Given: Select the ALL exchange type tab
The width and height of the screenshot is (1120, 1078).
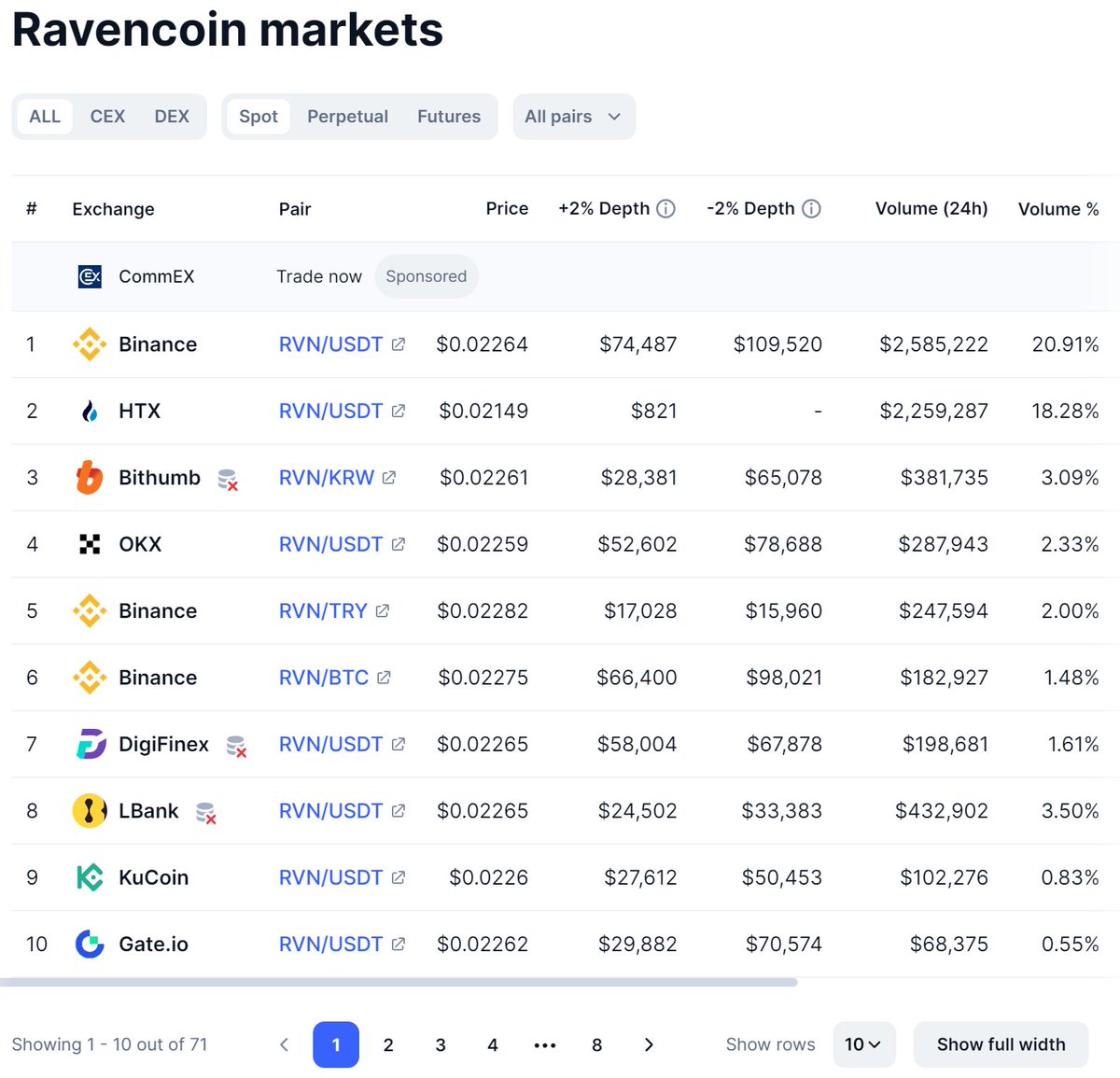Looking at the screenshot, I should pos(45,117).
